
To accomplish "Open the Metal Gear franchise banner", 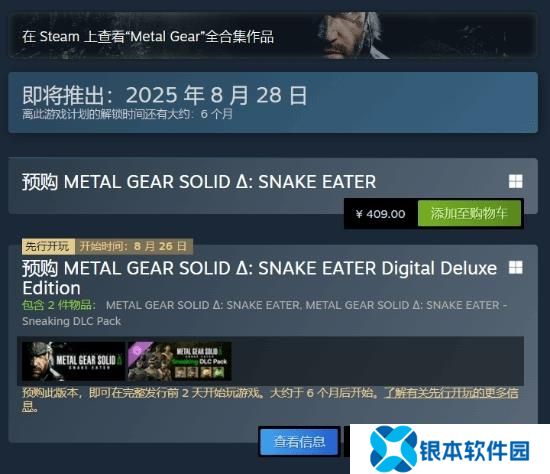I will (273, 36).
